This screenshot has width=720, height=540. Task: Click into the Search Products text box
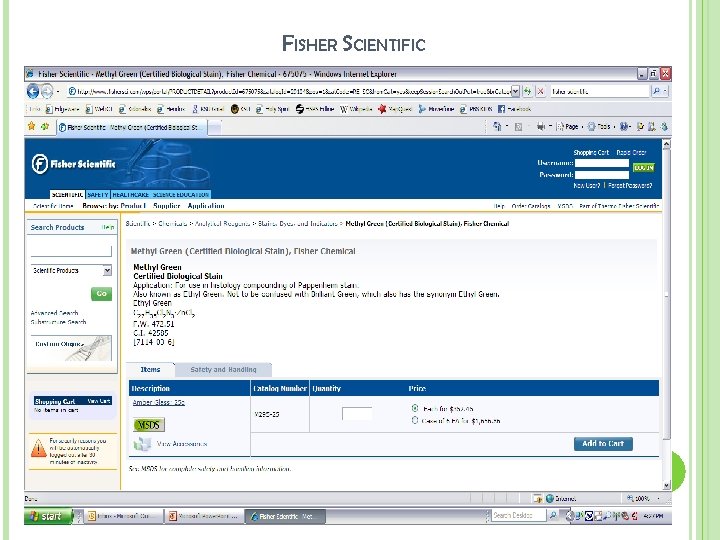[x=71, y=251]
